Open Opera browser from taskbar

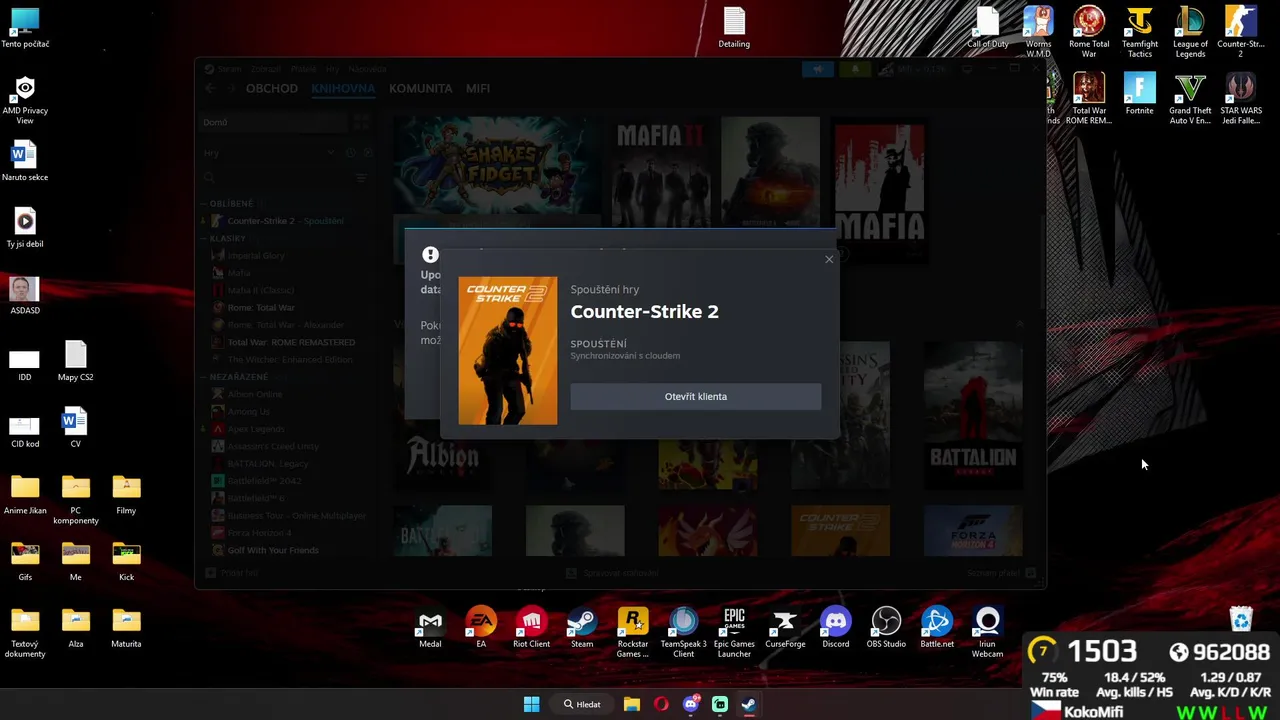coord(661,704)
